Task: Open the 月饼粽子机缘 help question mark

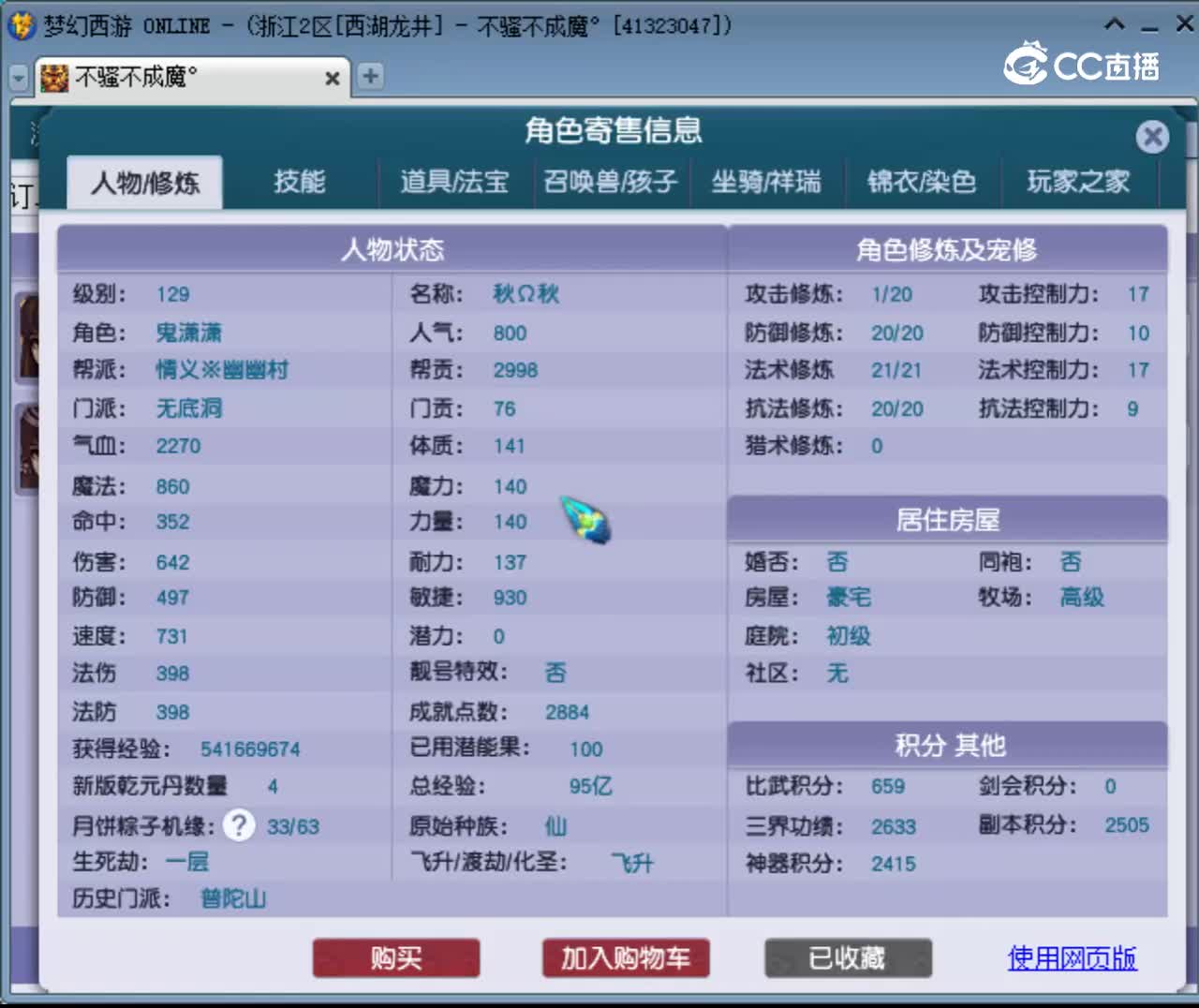Action: tap(239, 825)
